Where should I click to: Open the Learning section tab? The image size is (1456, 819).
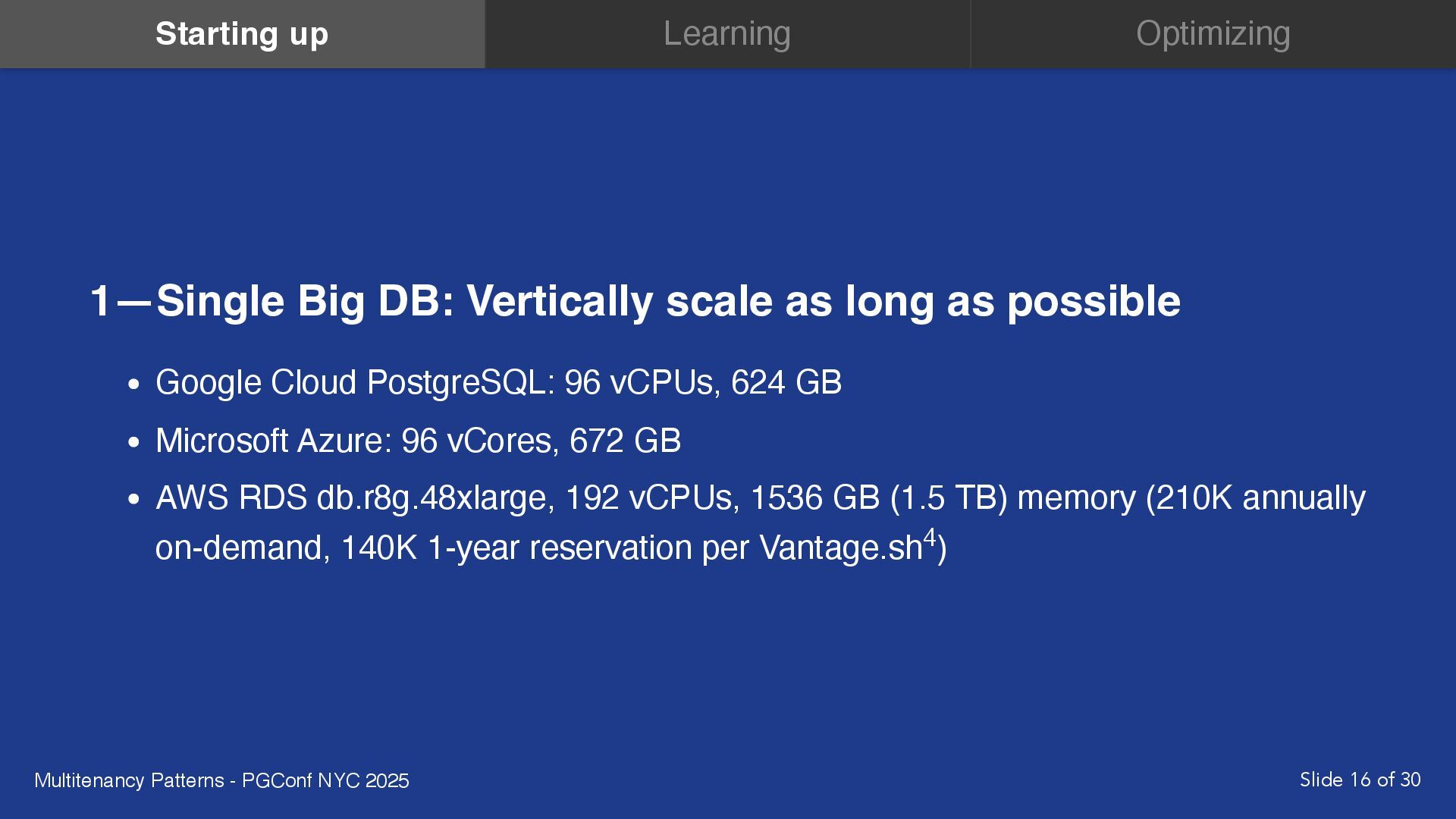[x=727, y=34]
